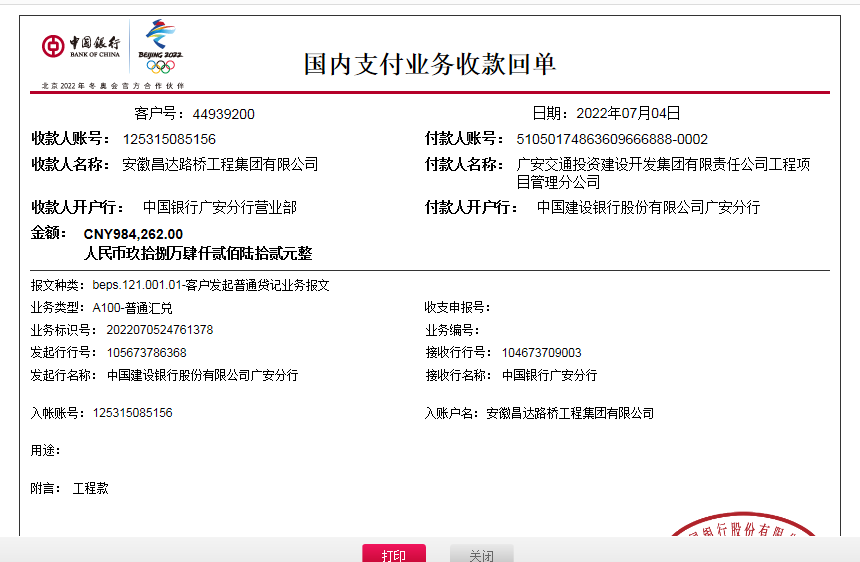The height and width of the screenshot is (562, 860).
Task: Click the Bank of China logo
Action: click(x=81, y=46)
